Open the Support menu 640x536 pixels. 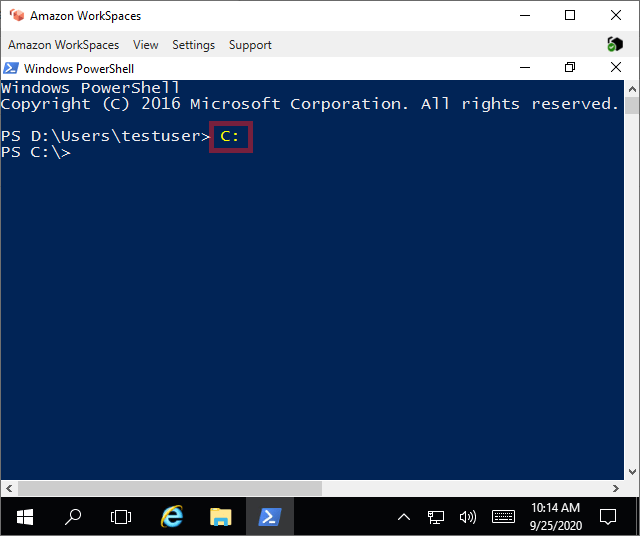pos(250,44)
